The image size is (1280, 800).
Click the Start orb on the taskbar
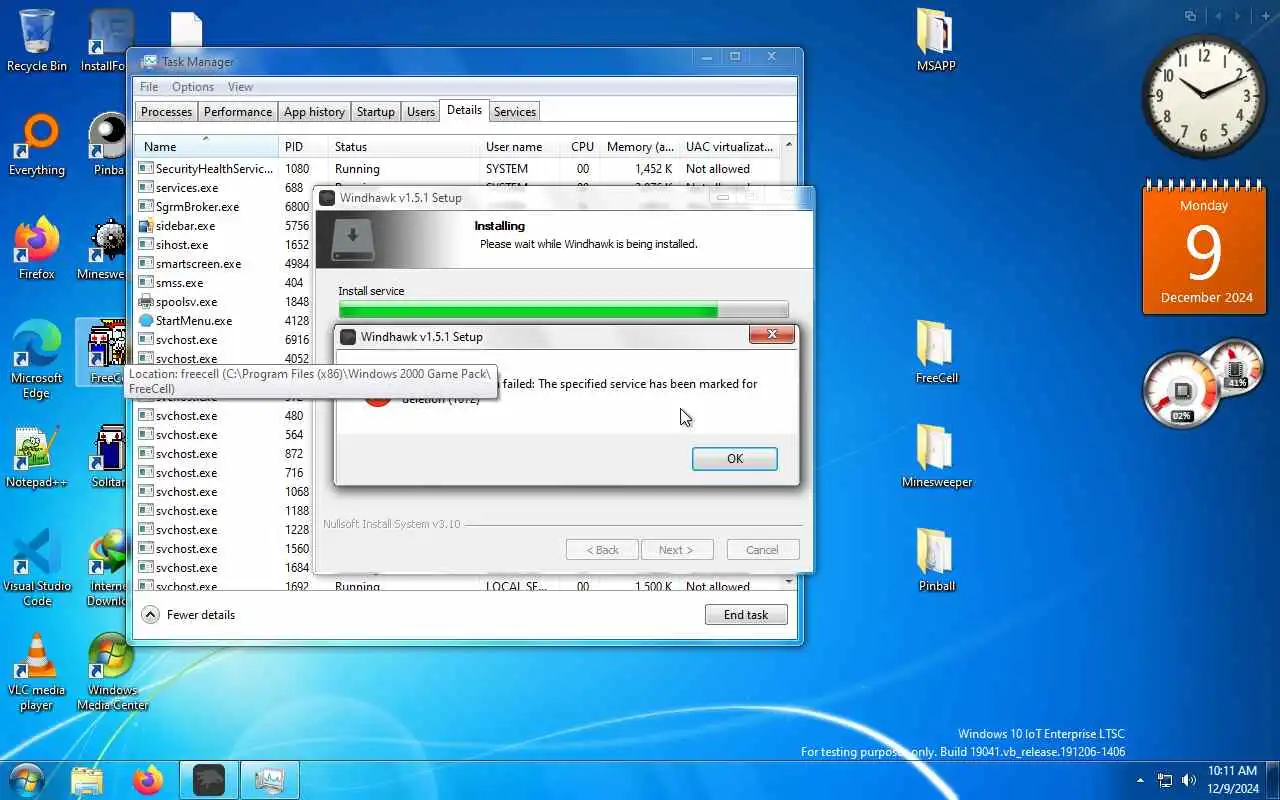[27, 780]
